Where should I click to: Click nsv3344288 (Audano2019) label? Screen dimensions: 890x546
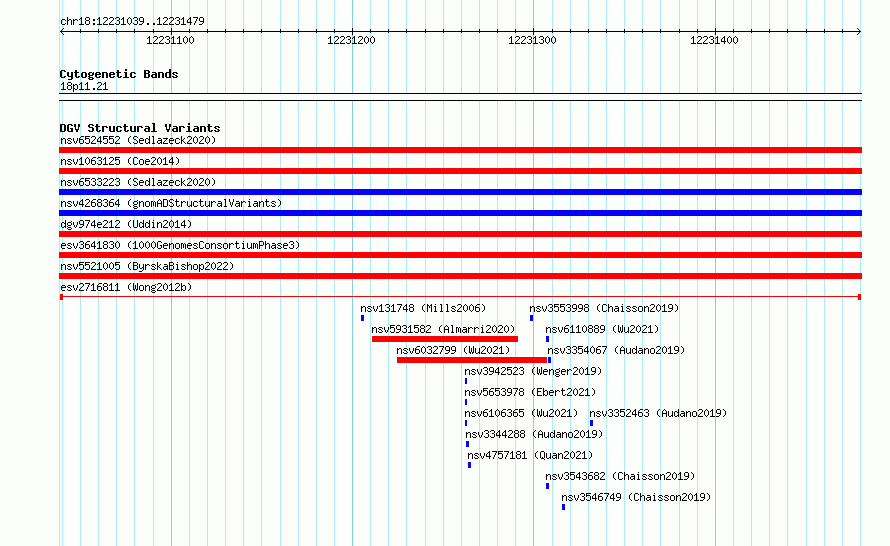coord(534,434)
